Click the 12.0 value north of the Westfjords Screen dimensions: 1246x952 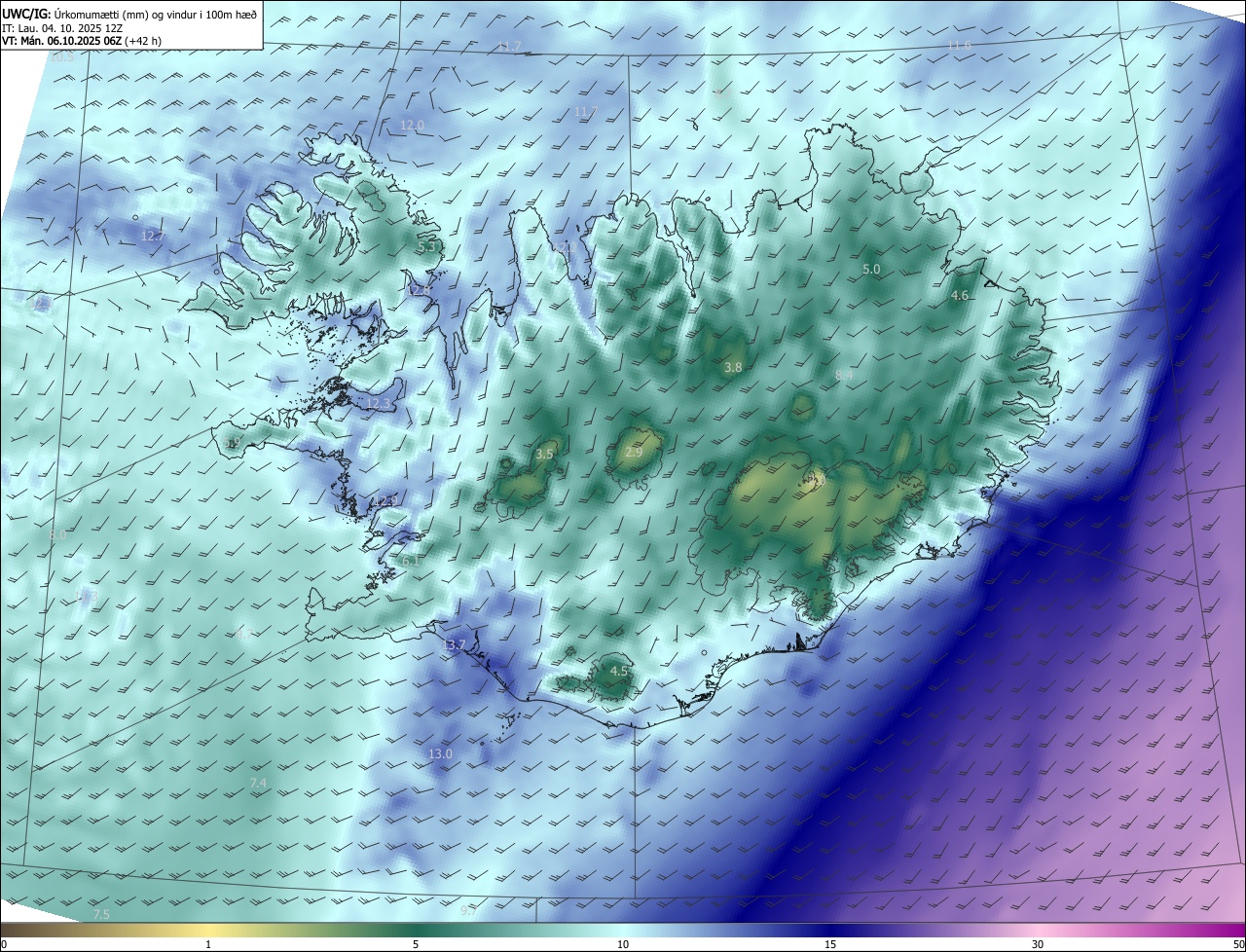(412, 126)
